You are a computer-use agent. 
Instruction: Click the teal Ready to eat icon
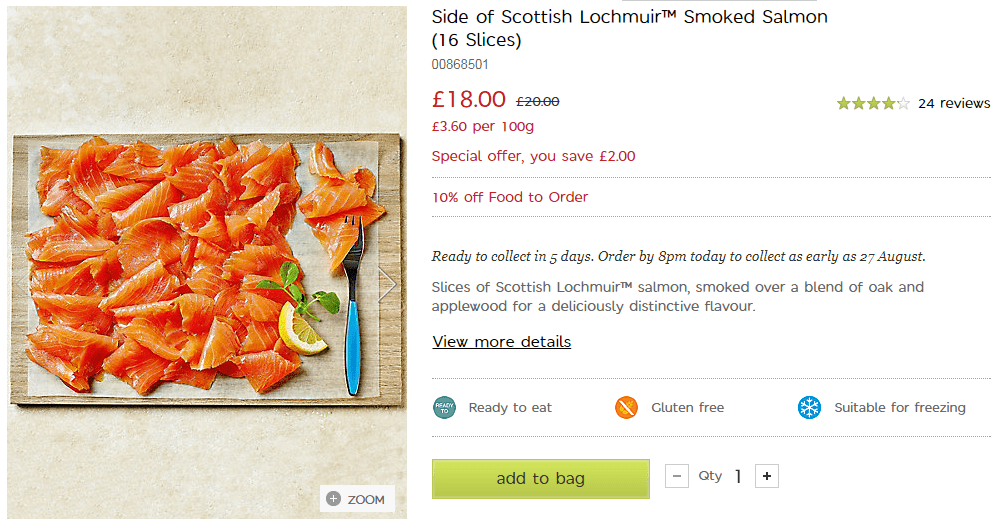444,407
